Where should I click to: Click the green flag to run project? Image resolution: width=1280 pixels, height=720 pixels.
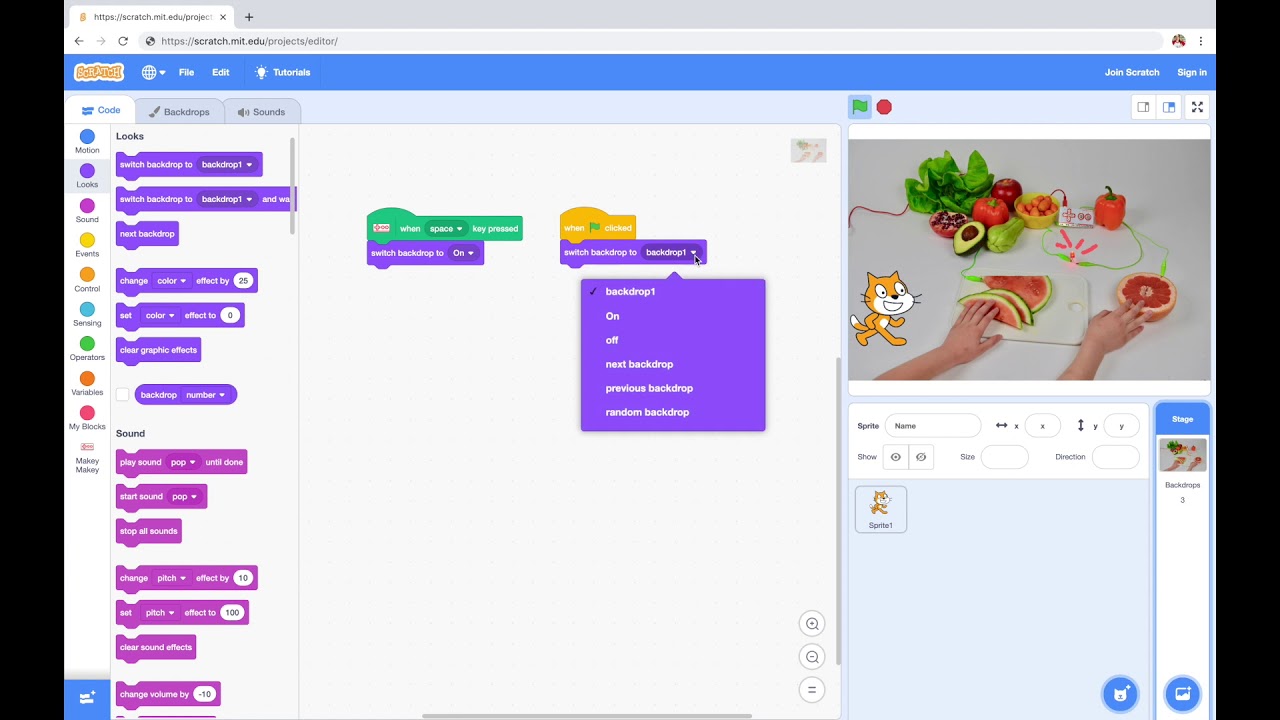[x=860, y=107]
